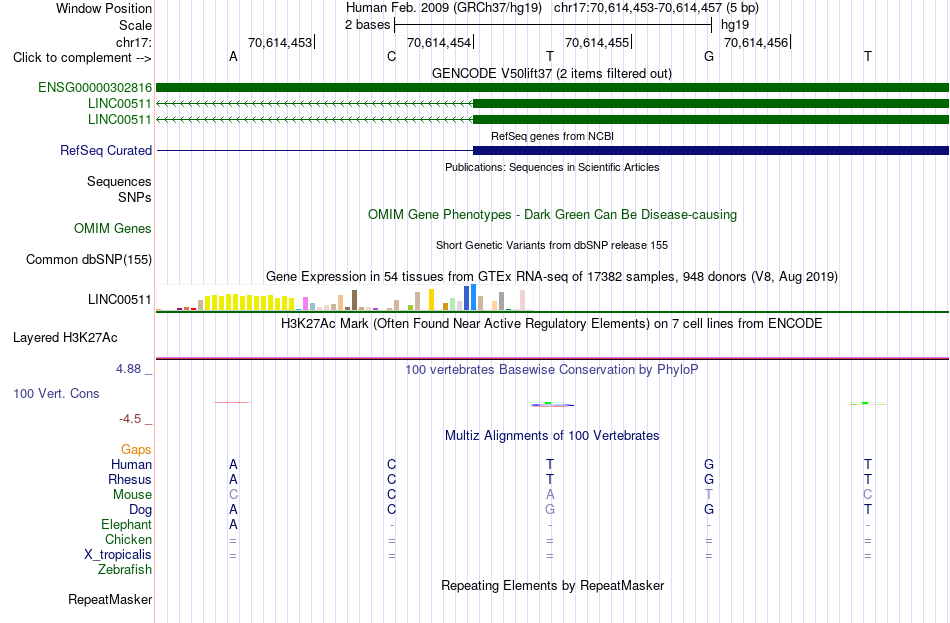Image resolution: width=950 pixels, height=623 pixels.
Task: Click the tall dark brown GTEx expression bar
Action: point(354,300)
